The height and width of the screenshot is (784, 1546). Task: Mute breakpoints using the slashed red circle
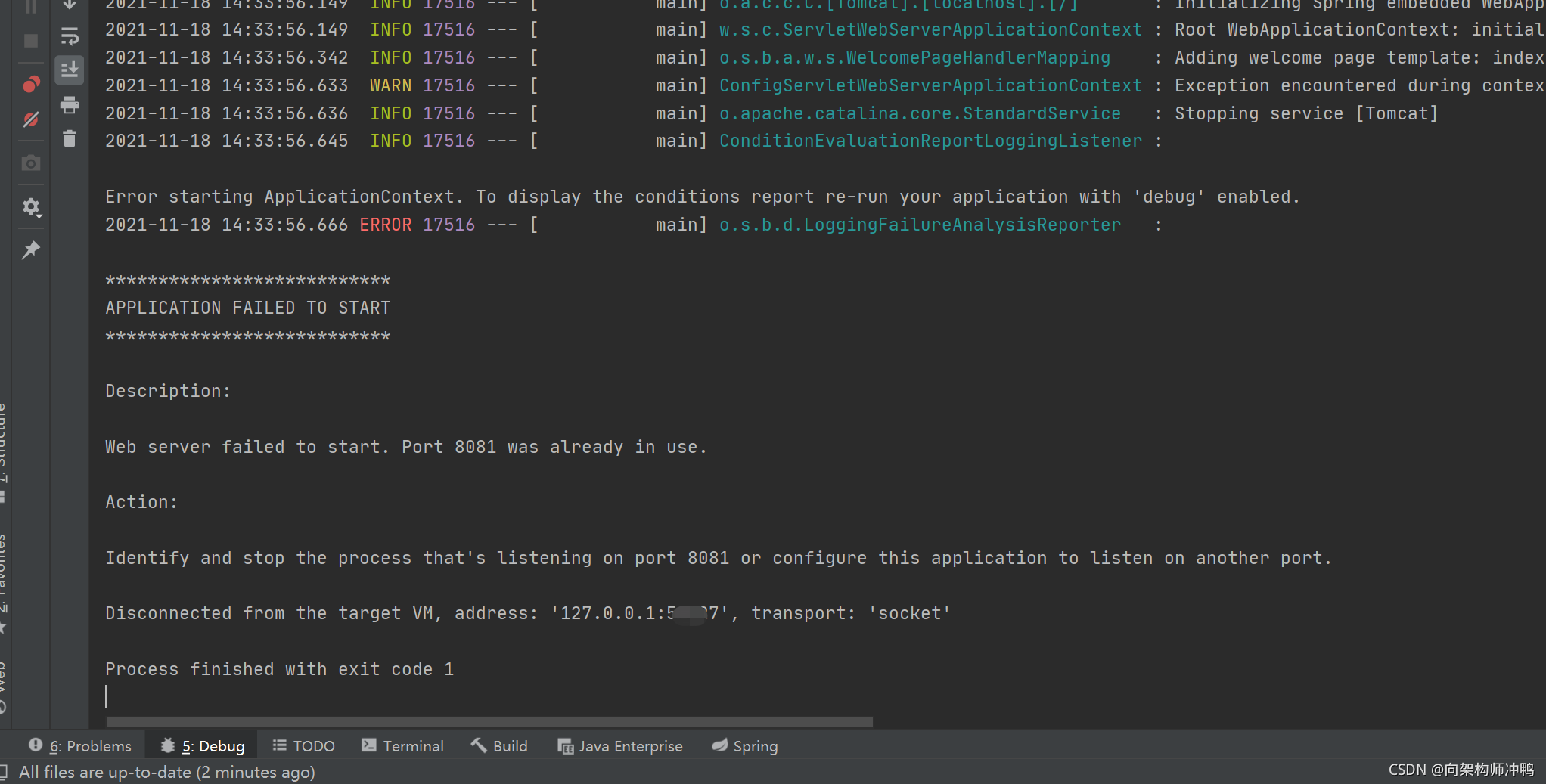pyautogui.click(x=31, y=119)
